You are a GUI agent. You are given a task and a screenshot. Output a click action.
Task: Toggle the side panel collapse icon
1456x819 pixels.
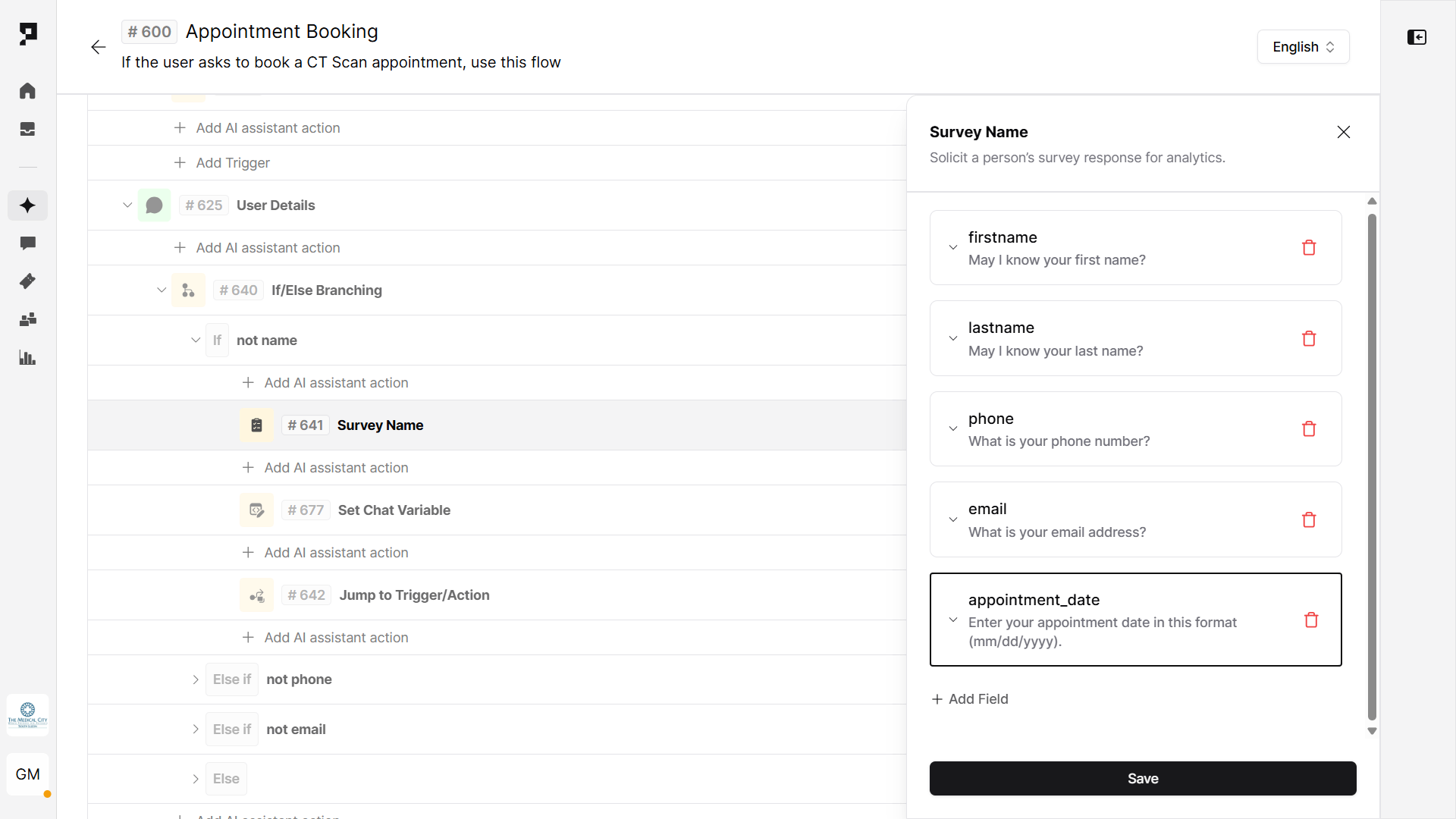pos(1417,37)
